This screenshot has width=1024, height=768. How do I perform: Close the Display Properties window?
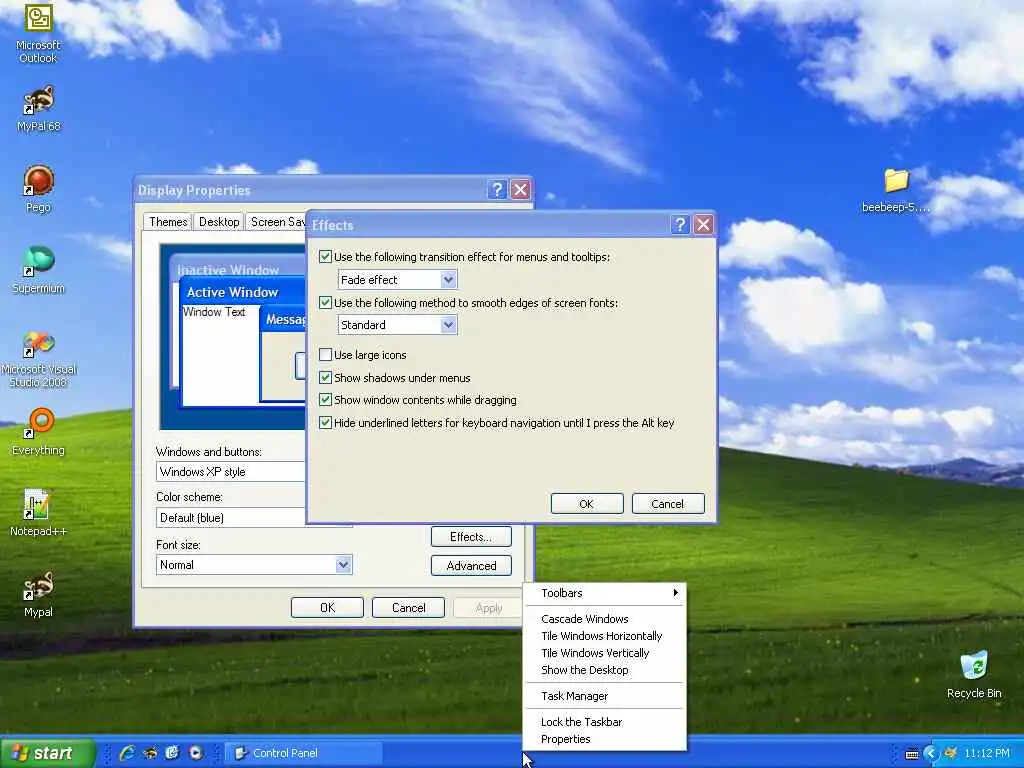[520, 190]
